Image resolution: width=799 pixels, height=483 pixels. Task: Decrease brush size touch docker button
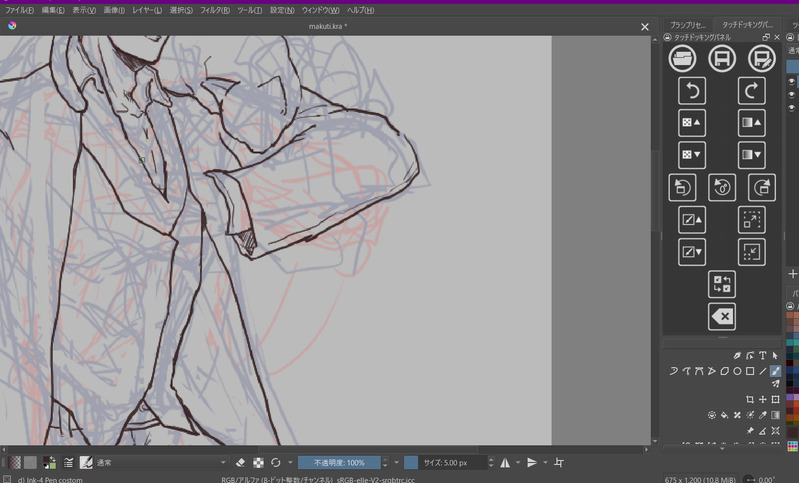coord(692,252)
